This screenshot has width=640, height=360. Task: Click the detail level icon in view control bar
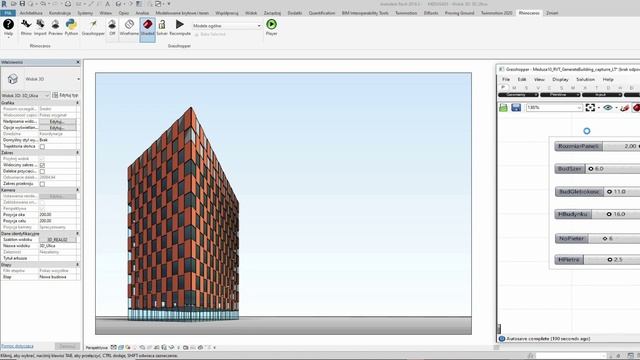pyautogui.click(x=113, y=347)
